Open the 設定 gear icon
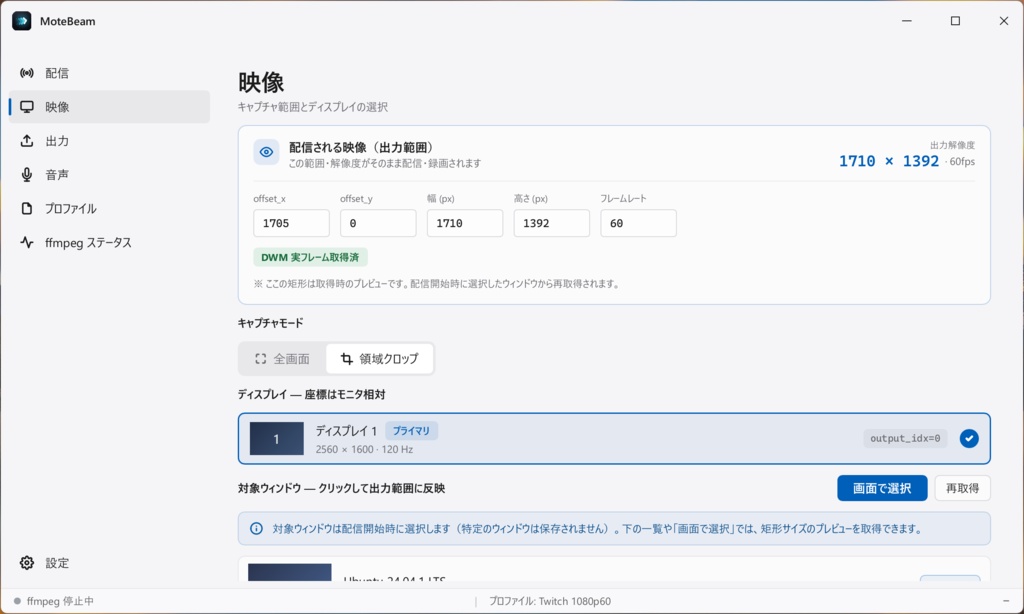The image size is (1024, 614). (x=27, y=563)
